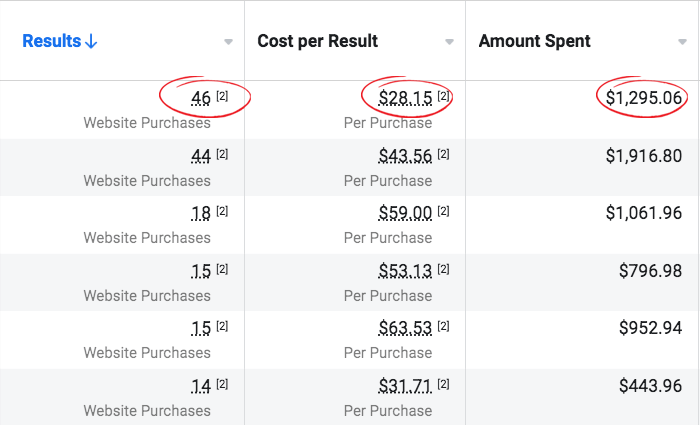Sort by the Results column header
The image size is (700, 425).
click(52, 41)
